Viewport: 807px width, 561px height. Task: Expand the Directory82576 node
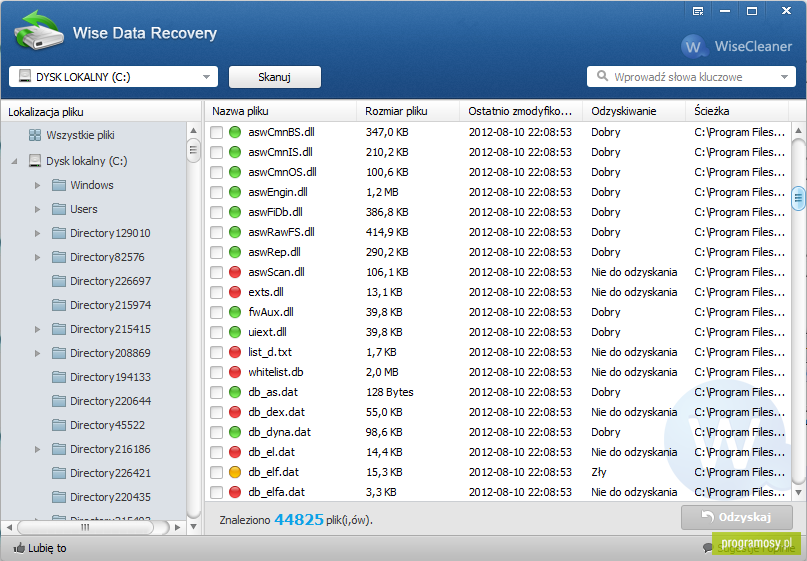pyautogui.click(x=37, y=257)
